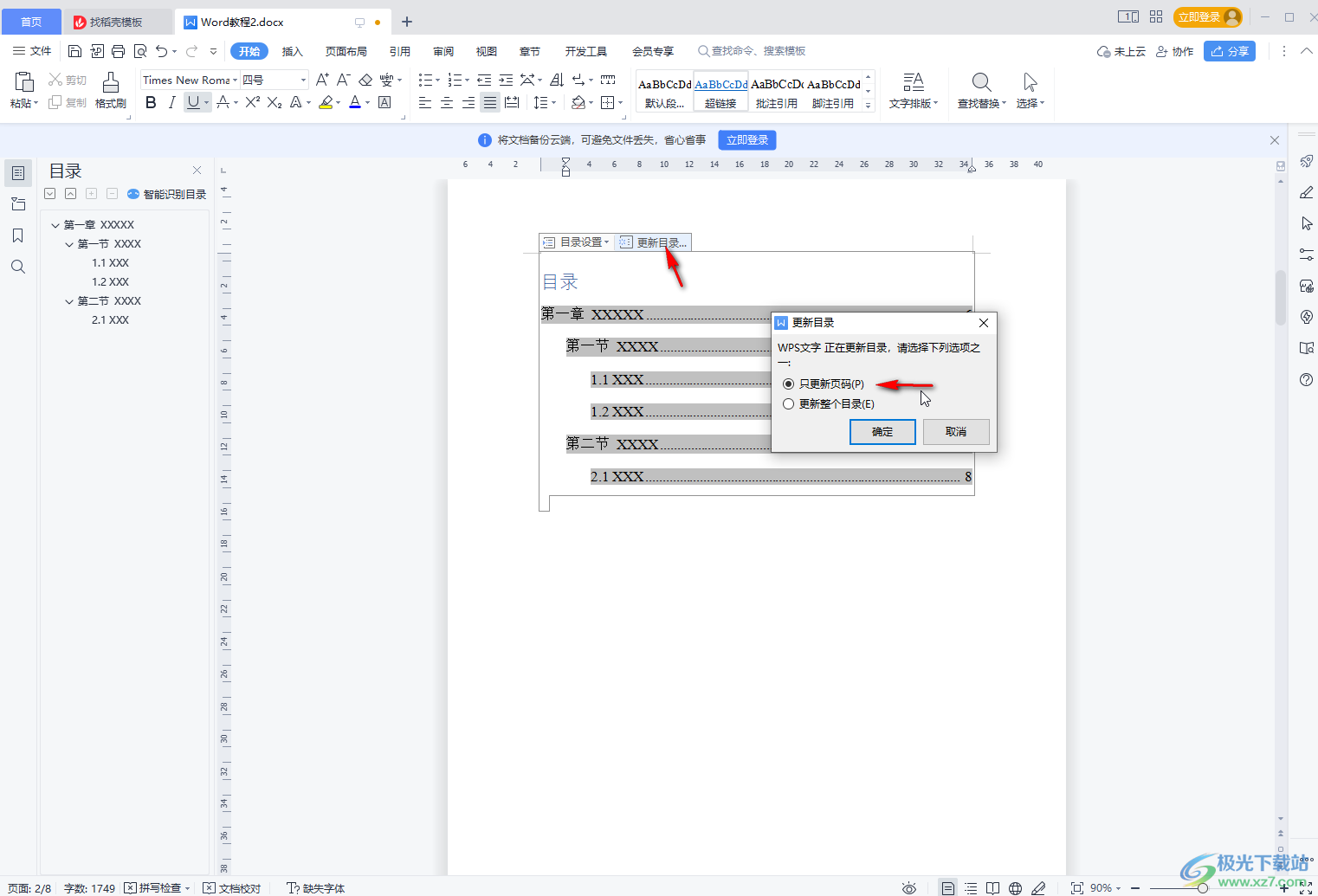Clear formatting eraser icon
This screenshot has height=896, width=1318.
pos(365,80)
